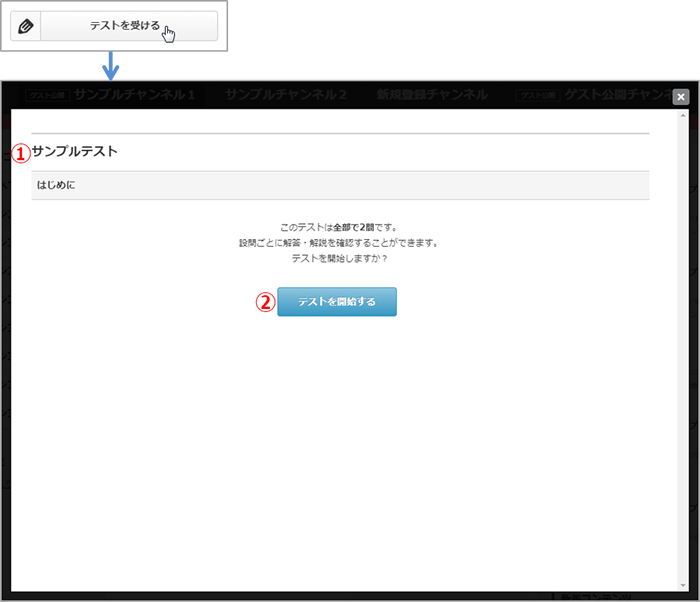Click the pencil icon beside テストを受ける

click(x=25, y=26)
